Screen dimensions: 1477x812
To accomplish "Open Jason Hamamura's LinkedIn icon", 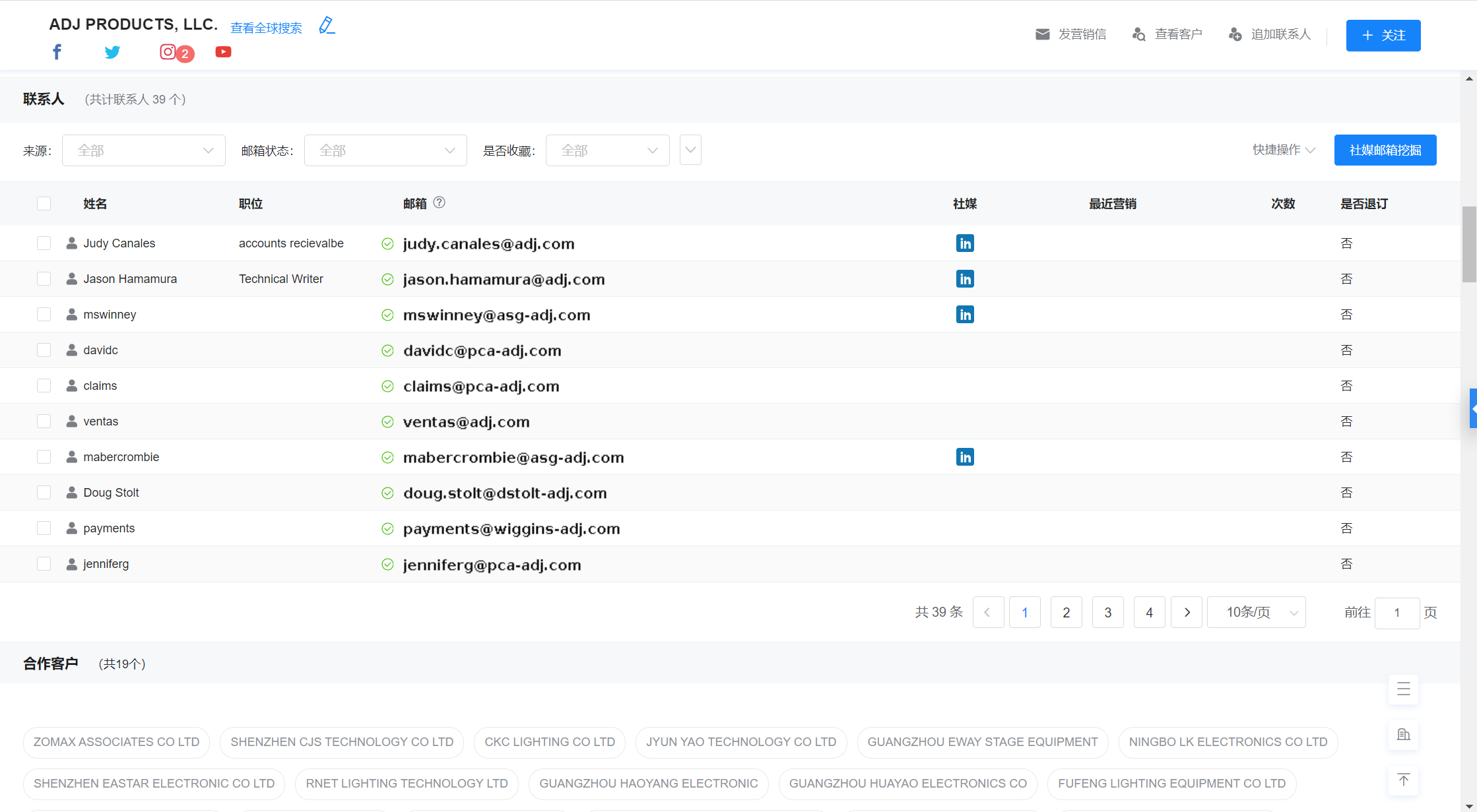I will click(x=965, y=279).
